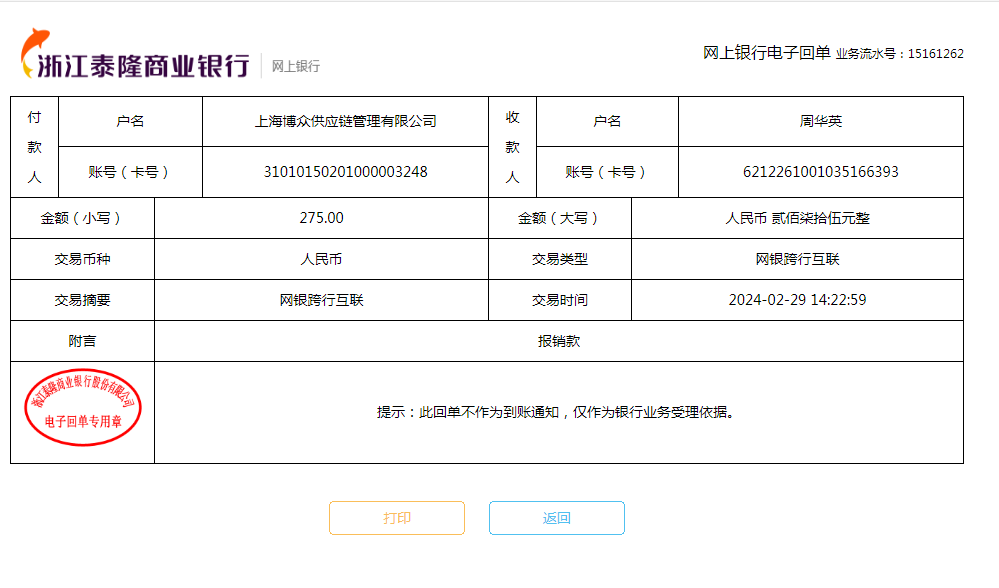Select payee account number 6212261001035166393

821,172
